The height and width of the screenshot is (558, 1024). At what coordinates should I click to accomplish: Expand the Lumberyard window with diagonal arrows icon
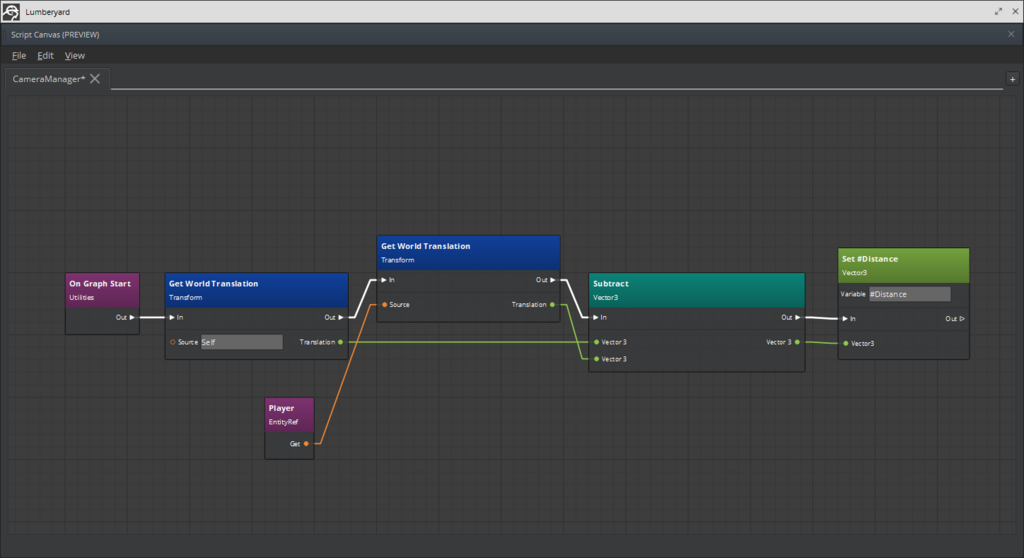pos(999,12)
